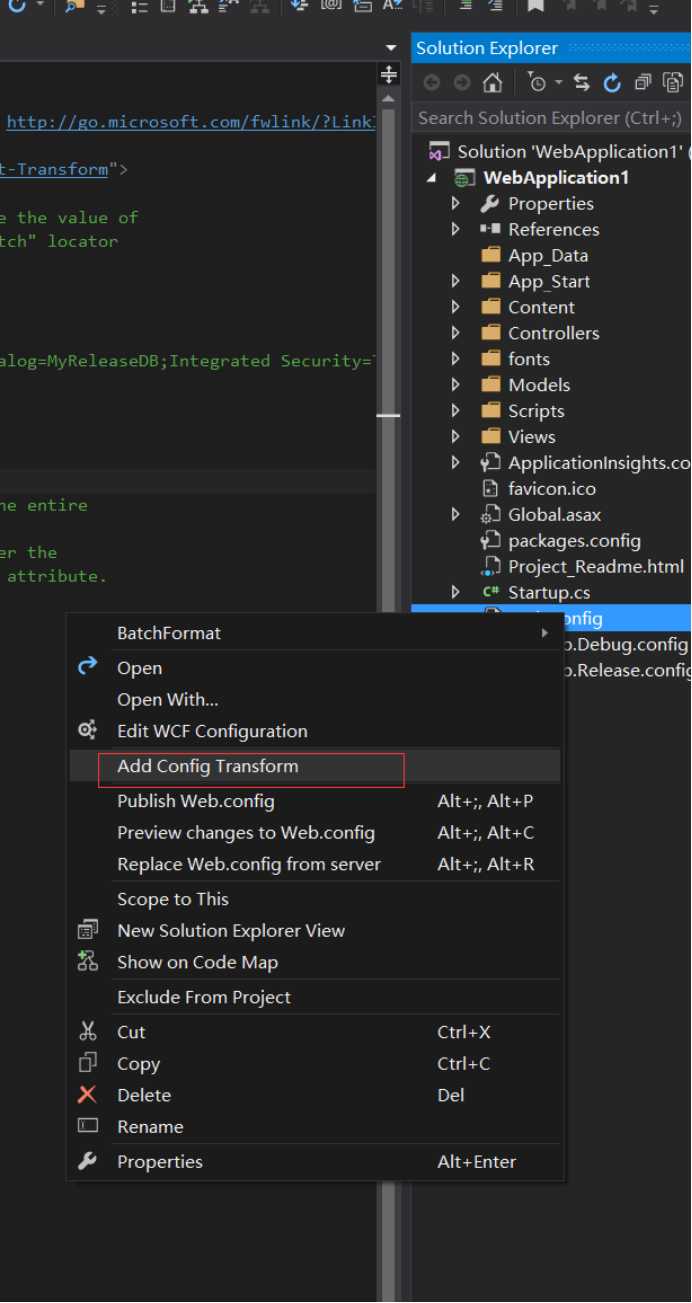Click the split editor handle above scrollbar
This screenshot has width=692, height=1303.
(389, 75)
